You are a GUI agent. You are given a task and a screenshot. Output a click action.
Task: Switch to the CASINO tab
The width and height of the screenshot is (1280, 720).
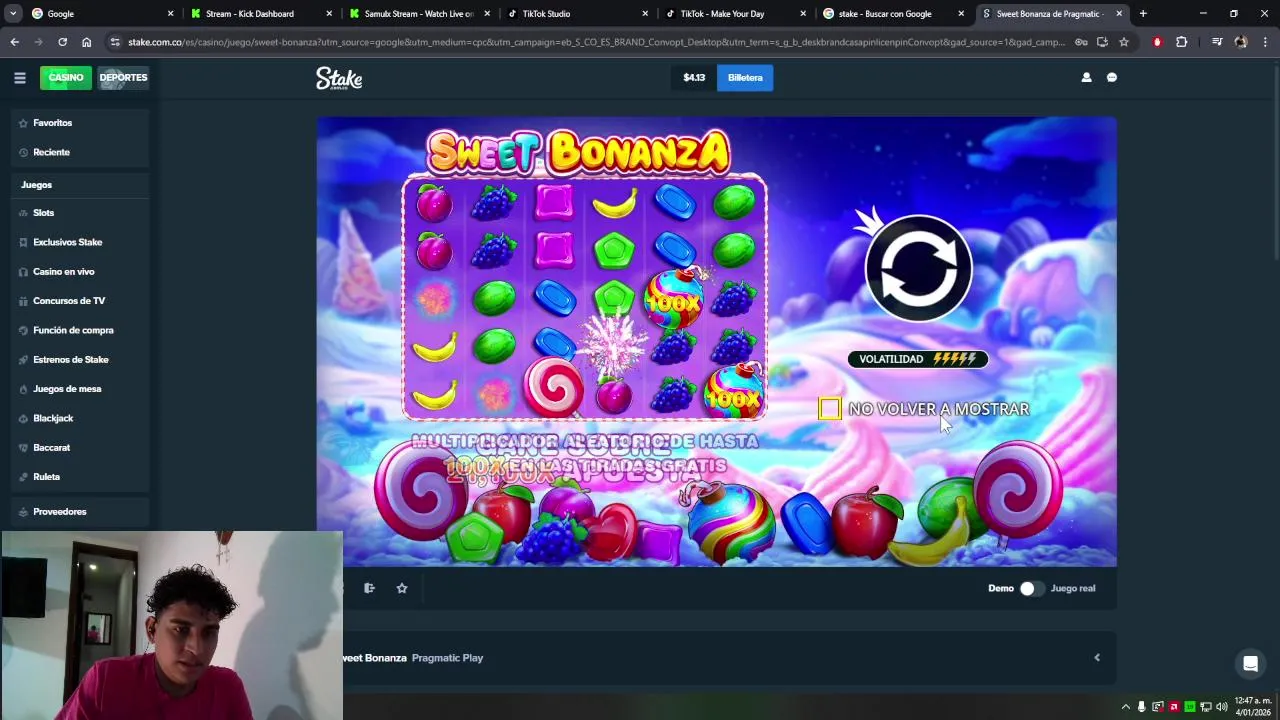click(66, 78)
